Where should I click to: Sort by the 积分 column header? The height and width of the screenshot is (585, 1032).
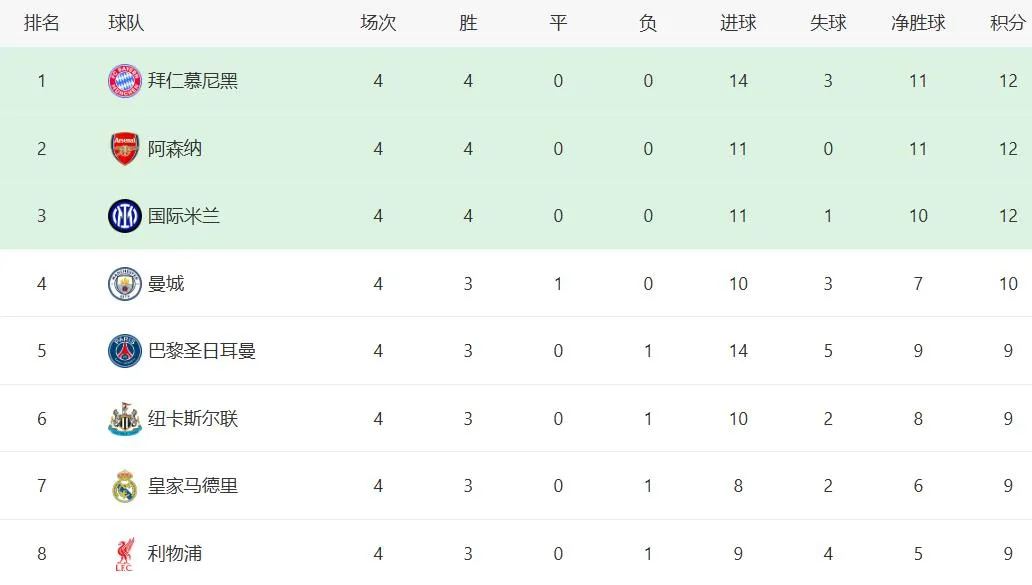click(x=1007, y=23)
